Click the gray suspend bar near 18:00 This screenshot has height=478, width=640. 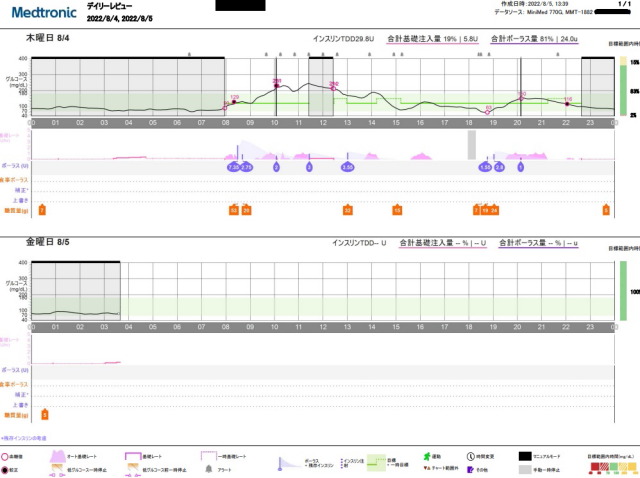471,145
